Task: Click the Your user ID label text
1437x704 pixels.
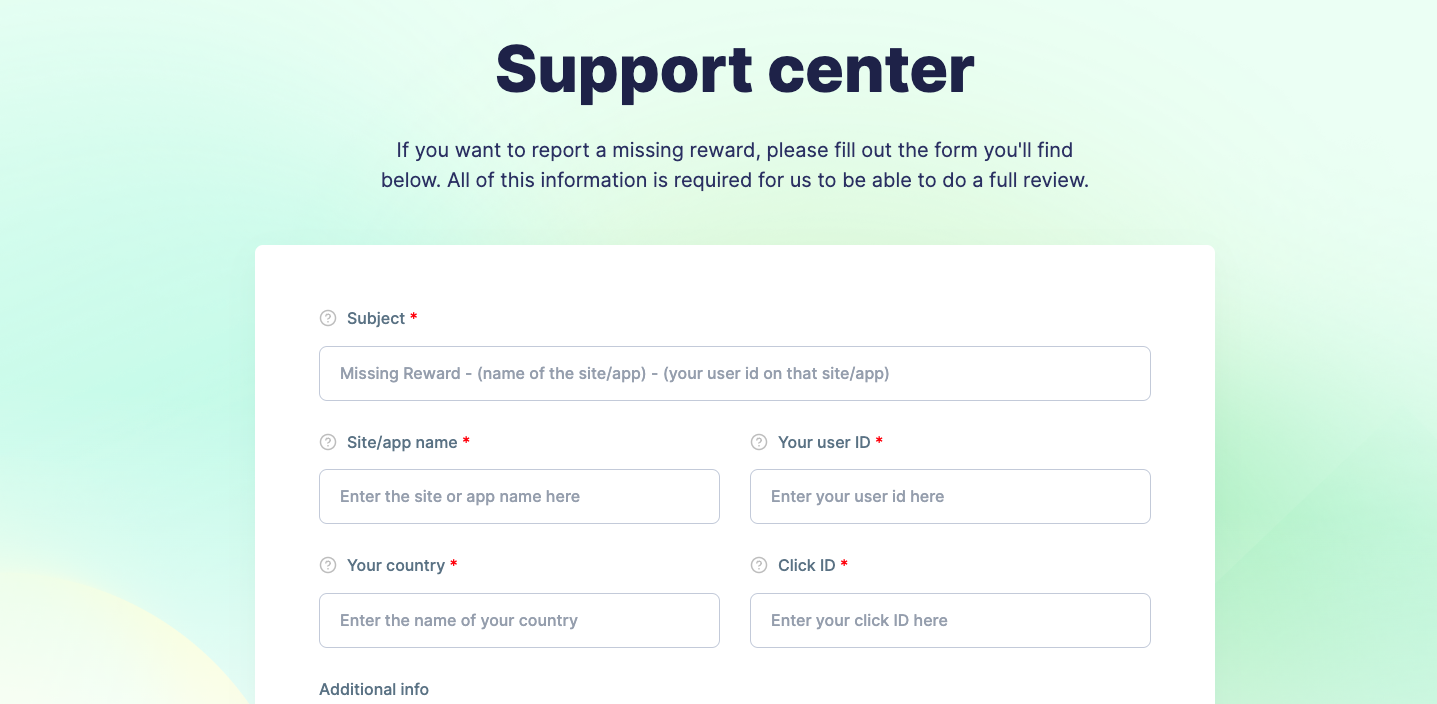Action: [x=823, y=442]
